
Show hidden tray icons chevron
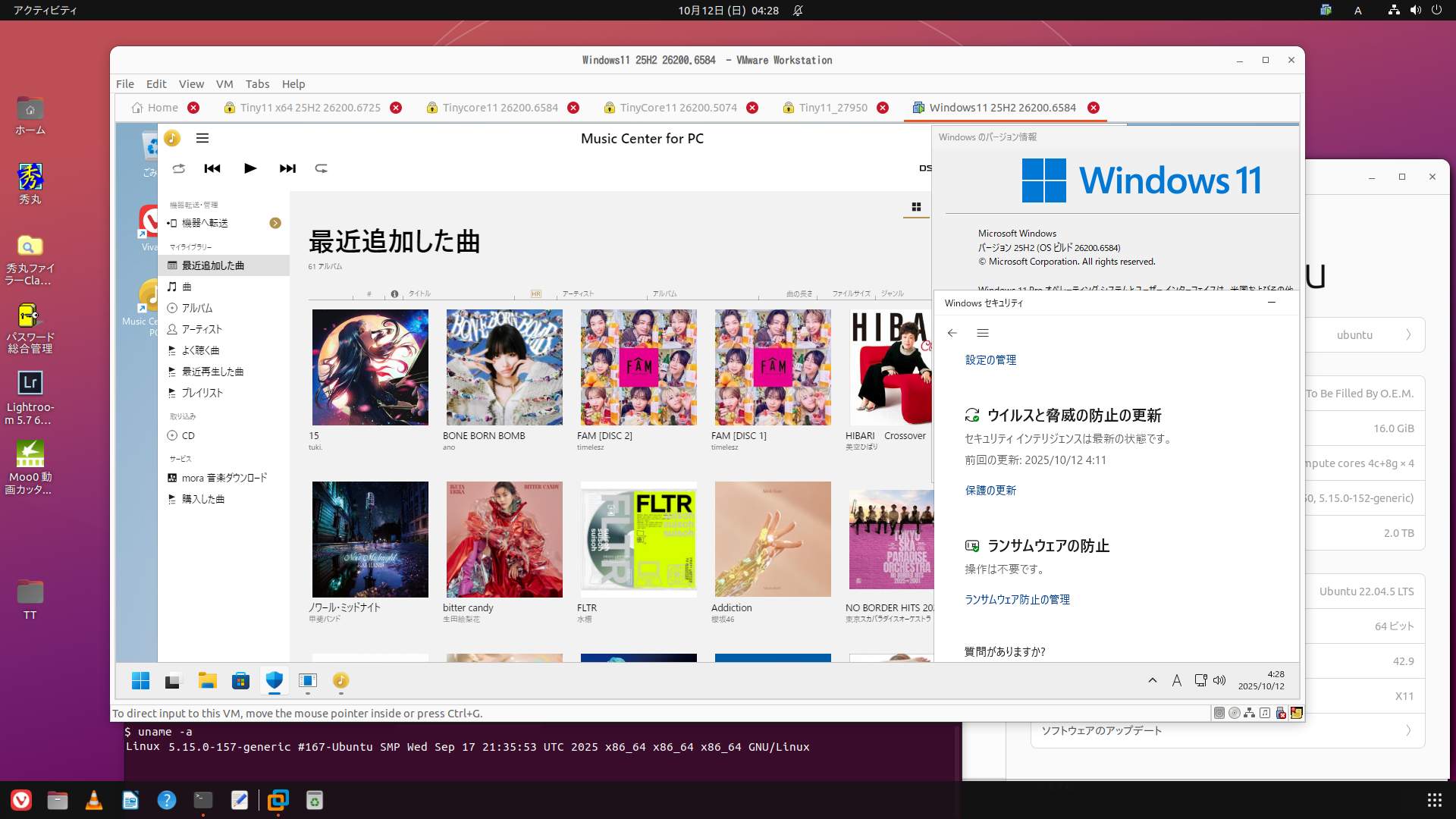1153,680
